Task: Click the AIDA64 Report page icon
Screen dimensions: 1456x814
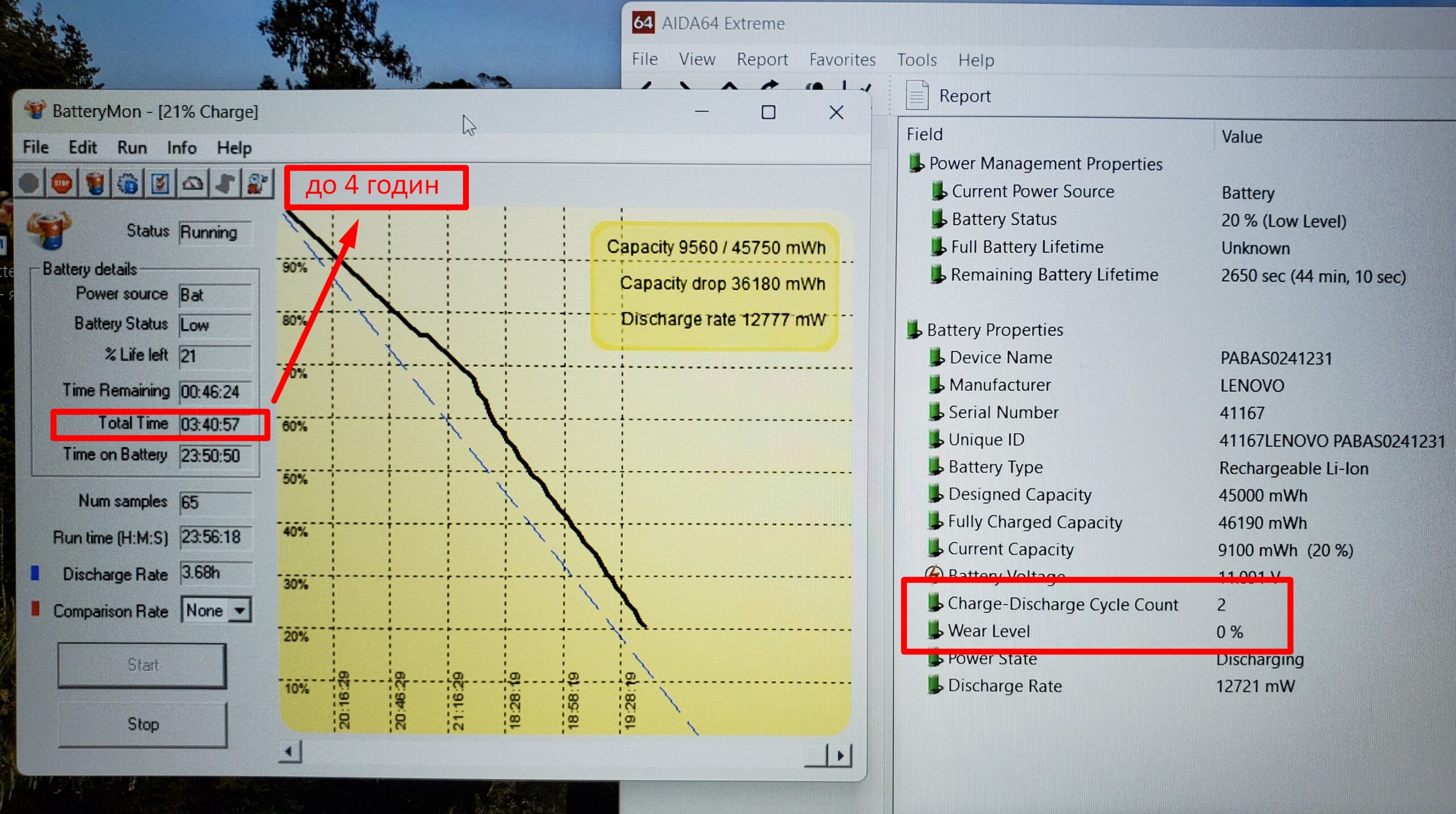Action: [916, 95]
